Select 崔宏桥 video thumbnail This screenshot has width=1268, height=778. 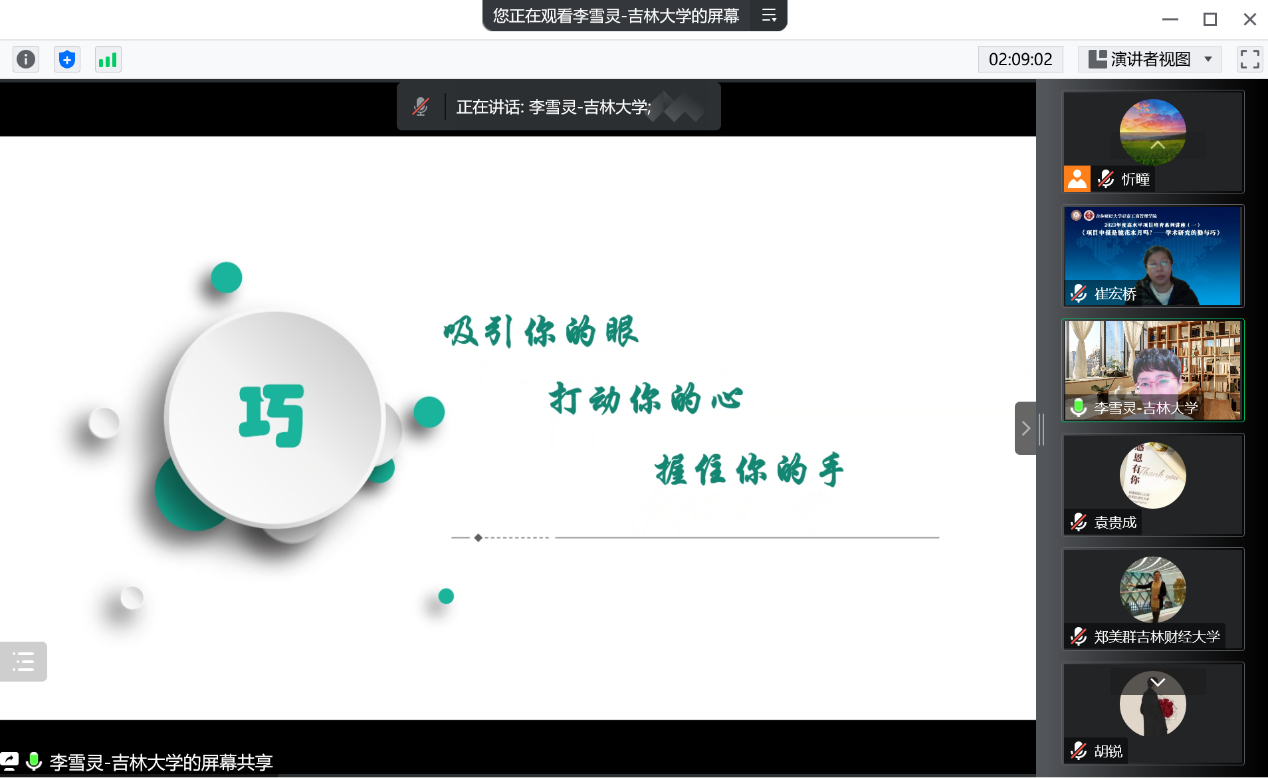[x=1153, y=256]
